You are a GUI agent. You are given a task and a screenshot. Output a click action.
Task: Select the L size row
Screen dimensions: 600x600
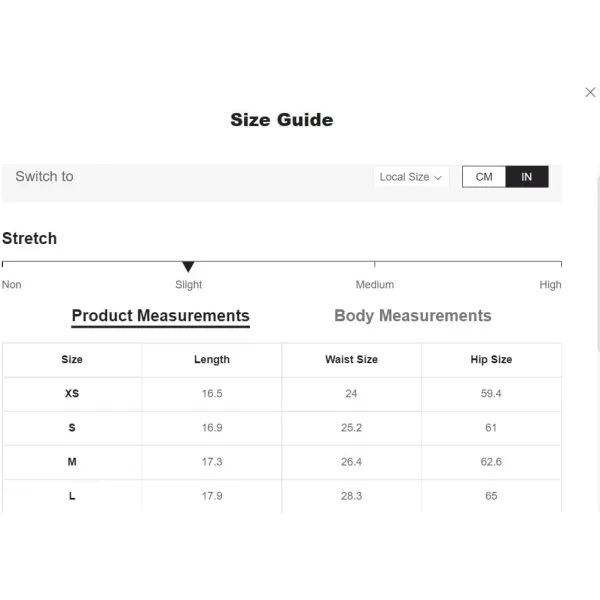click(x=282, y=496)
